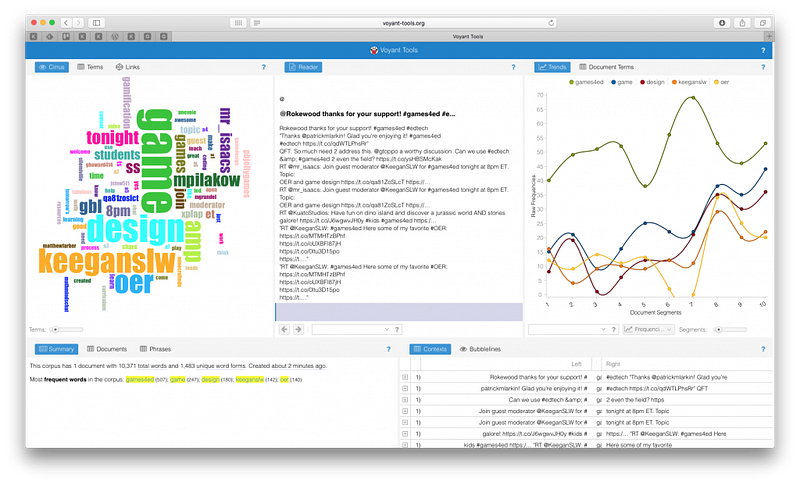This screenshot has width=800, height=484.
Task: Open the Frequencies type dropdown
Action: (x=648, y=329)
